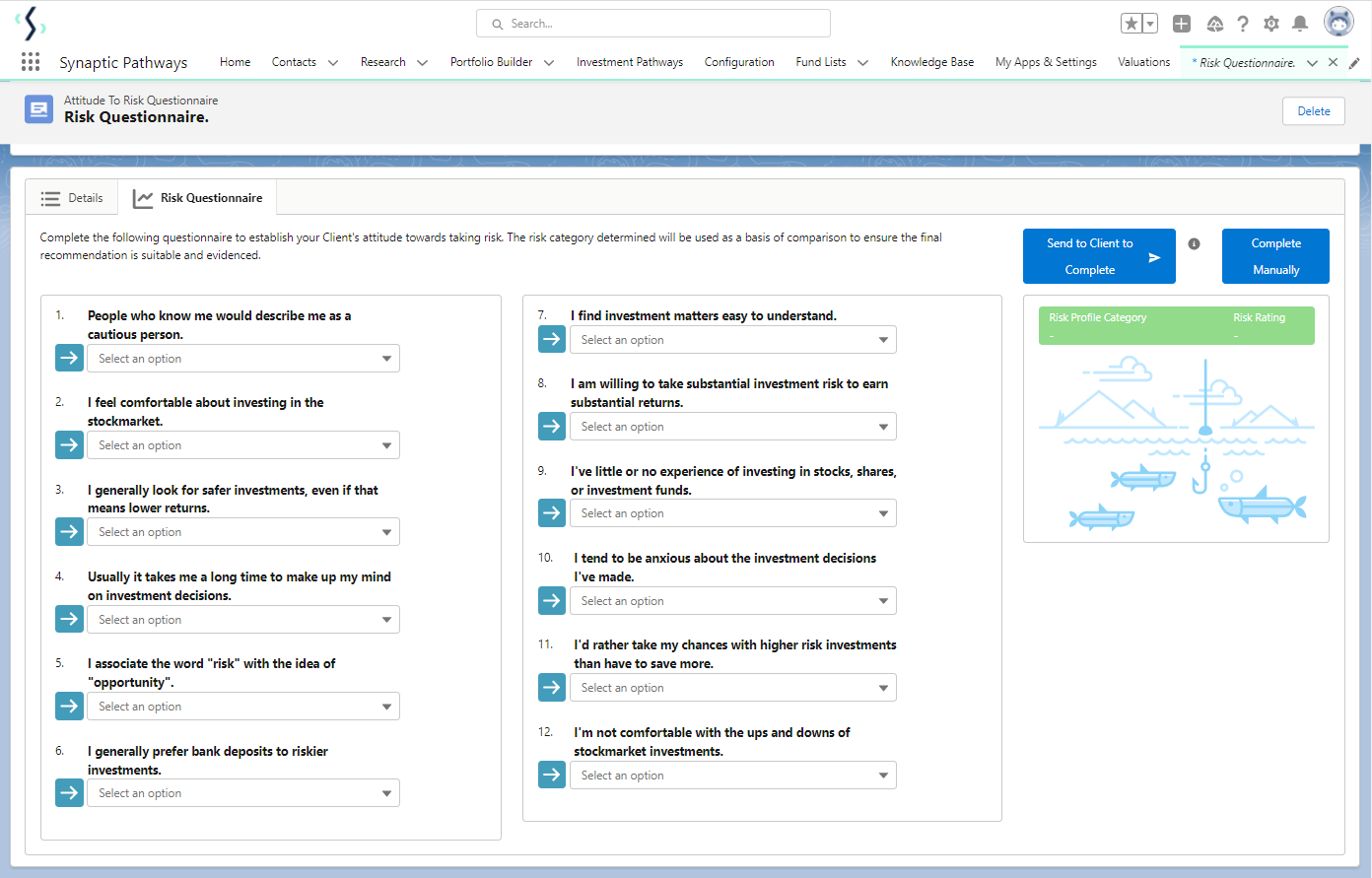Click the Complete Manually button
1372x878 pixels.
click(x=1275, y=255)
